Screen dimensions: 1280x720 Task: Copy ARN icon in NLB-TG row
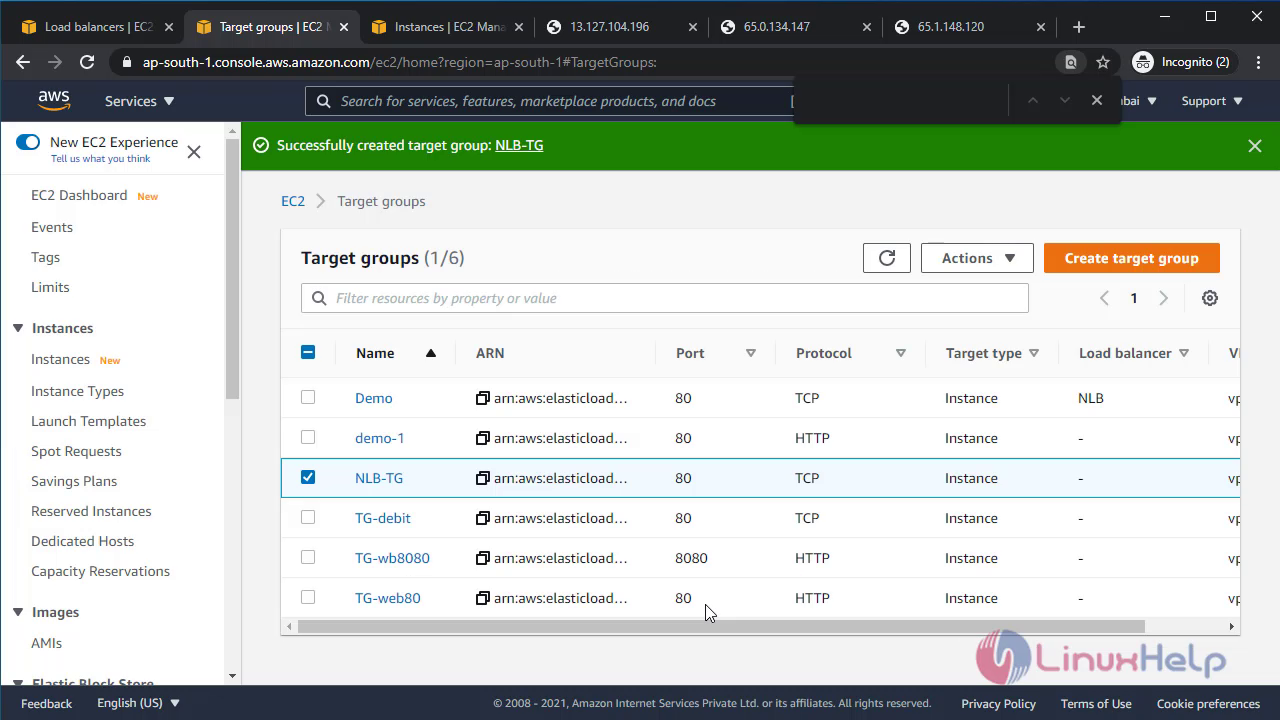pyautogui.click(x=483, y=478)
